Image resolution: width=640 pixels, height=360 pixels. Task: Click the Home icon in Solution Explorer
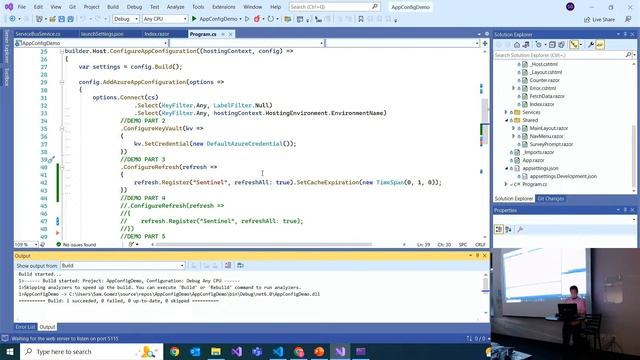click(517, 45)
